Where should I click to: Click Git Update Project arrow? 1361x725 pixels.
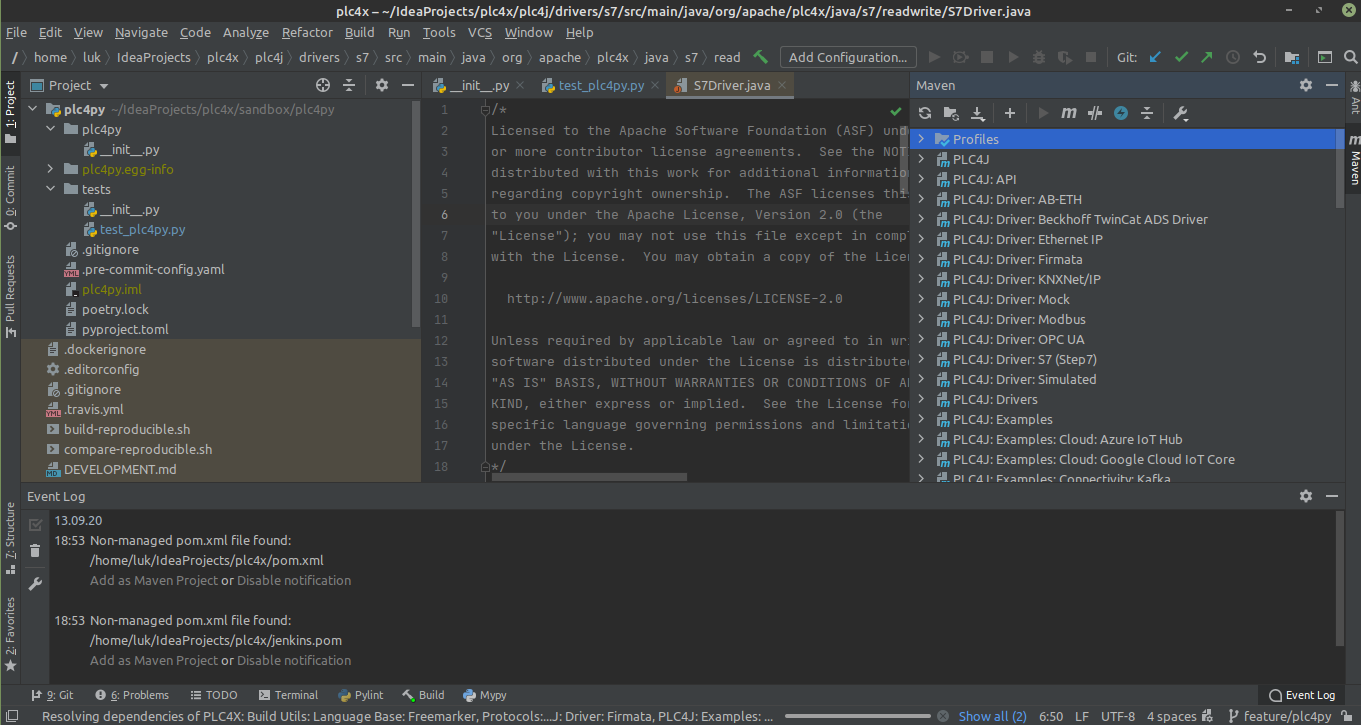click(x=1155, y=57)
